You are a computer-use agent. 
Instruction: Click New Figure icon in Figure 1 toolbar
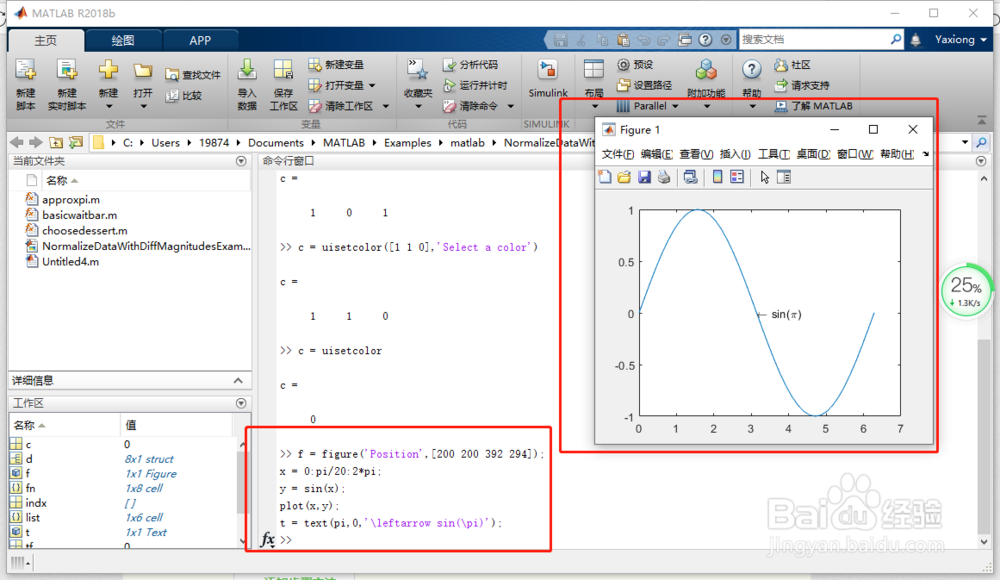[x=605, y=177]
